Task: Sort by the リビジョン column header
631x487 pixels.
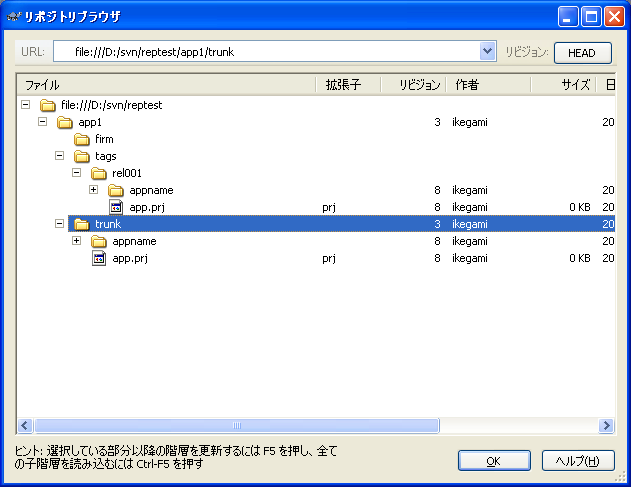Action: (413, 85)
